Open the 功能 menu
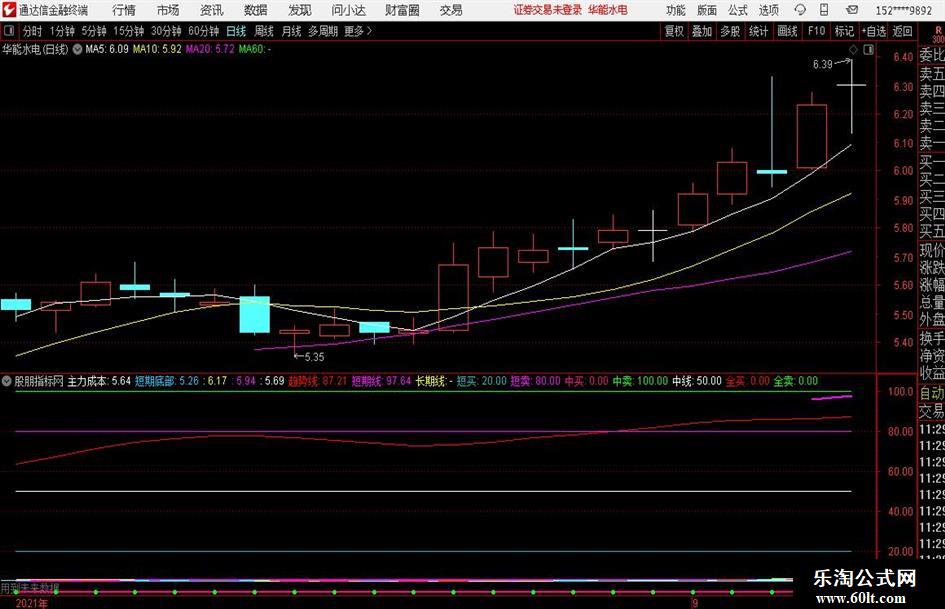Viewport: 945px width, 609px height. point(676,10)
